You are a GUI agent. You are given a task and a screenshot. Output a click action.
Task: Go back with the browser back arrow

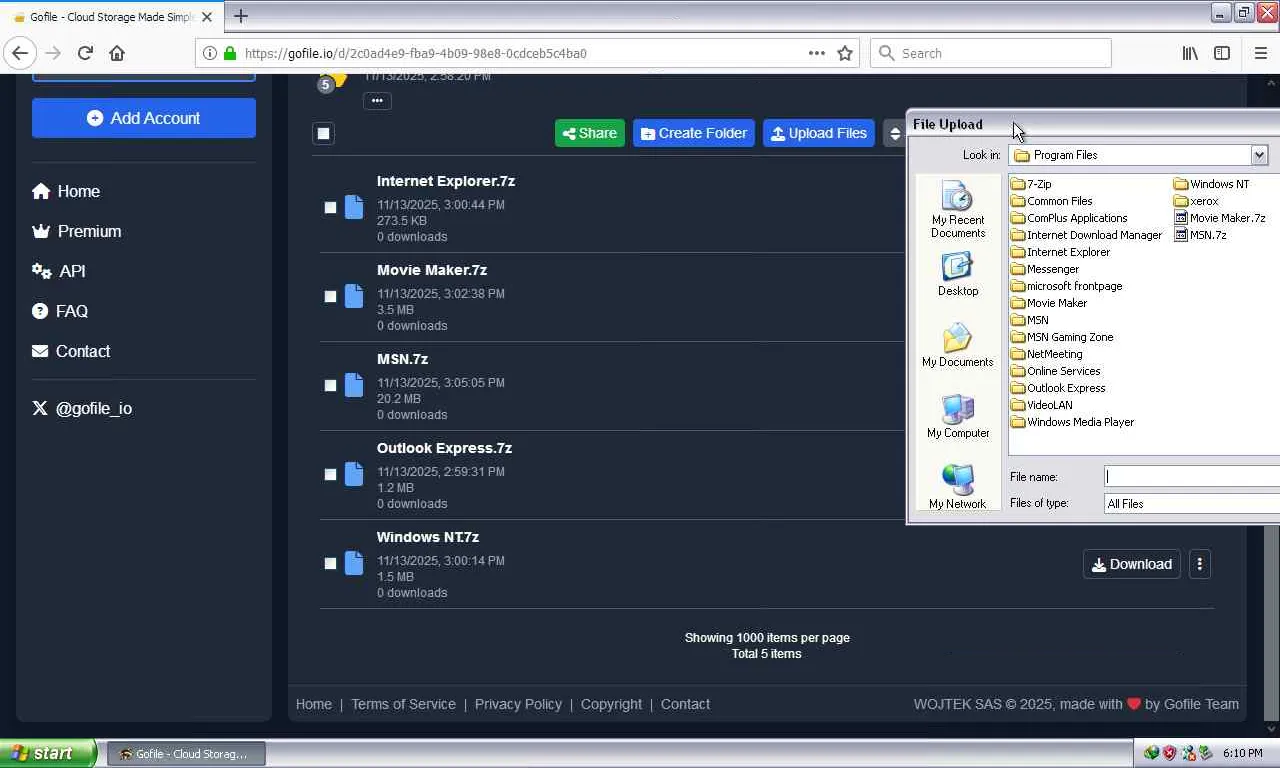[x=20, y=53]
